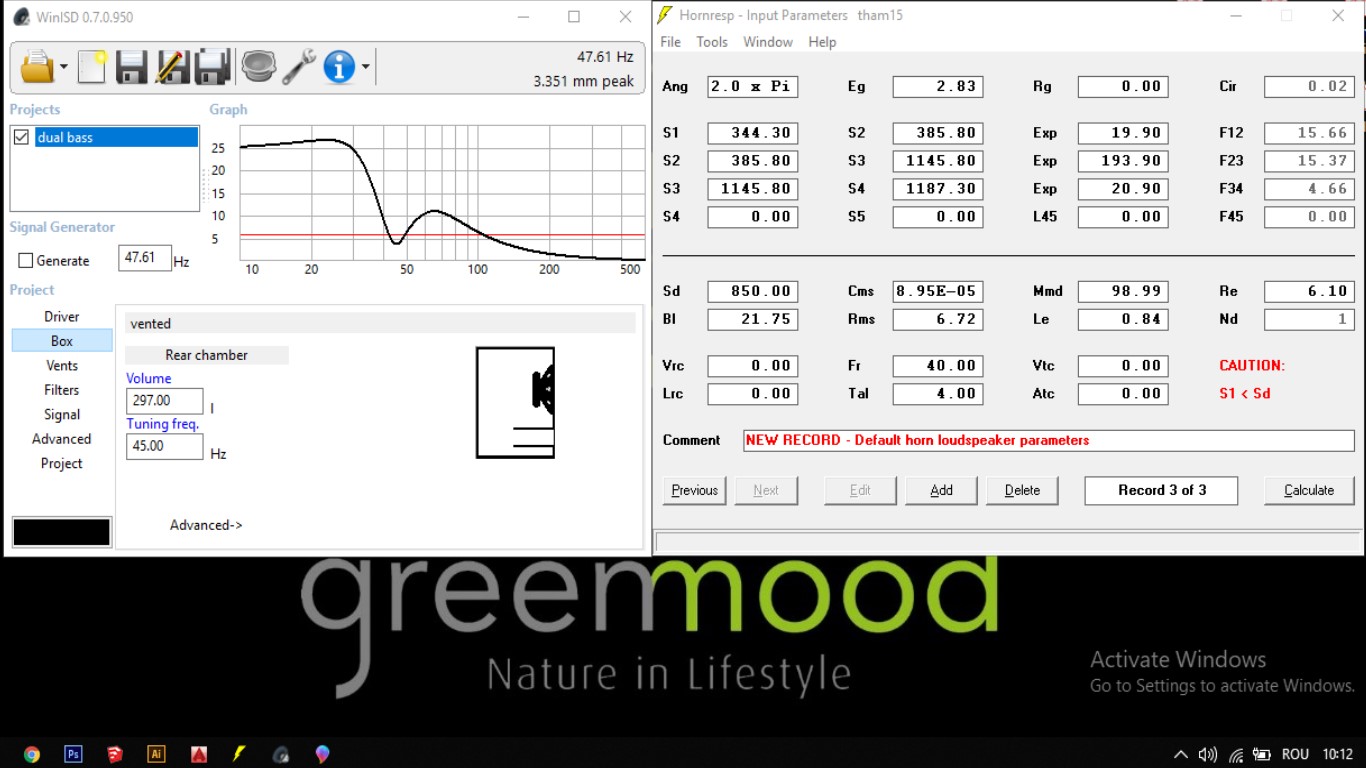This screenshot has width=1366, height=768.
Task: Switch to the Vents section
Action: click(62, 365)
